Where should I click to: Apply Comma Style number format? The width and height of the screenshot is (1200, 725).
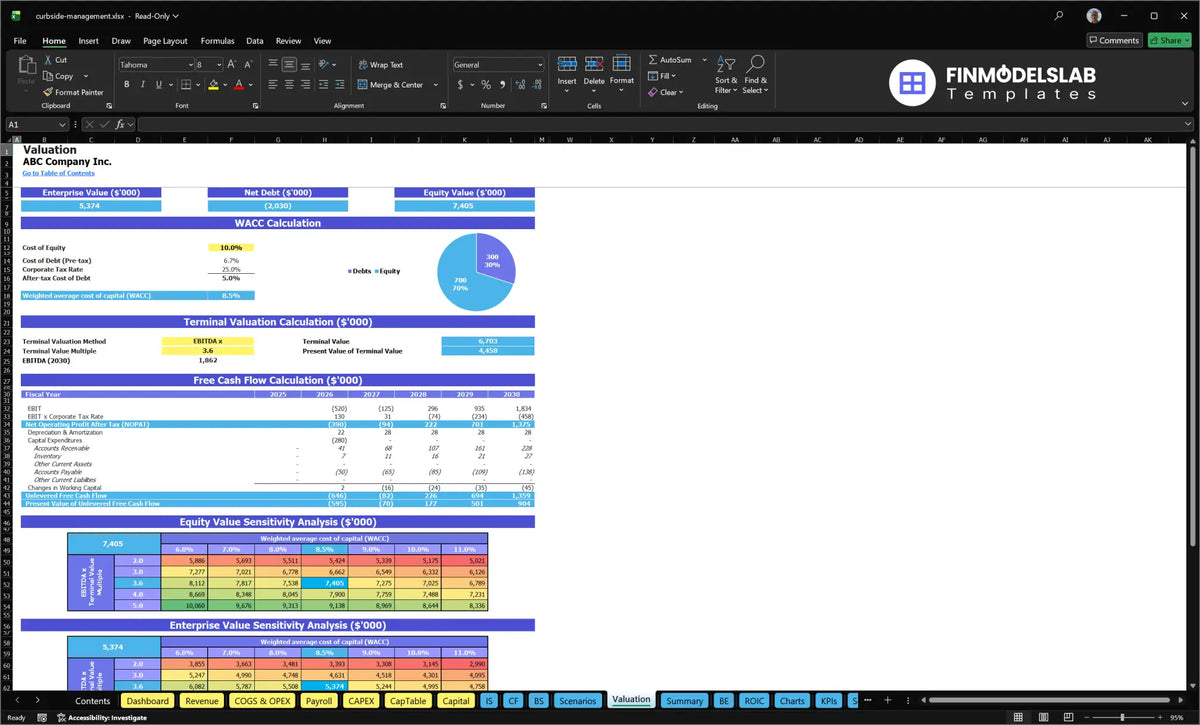pos(502,85)
